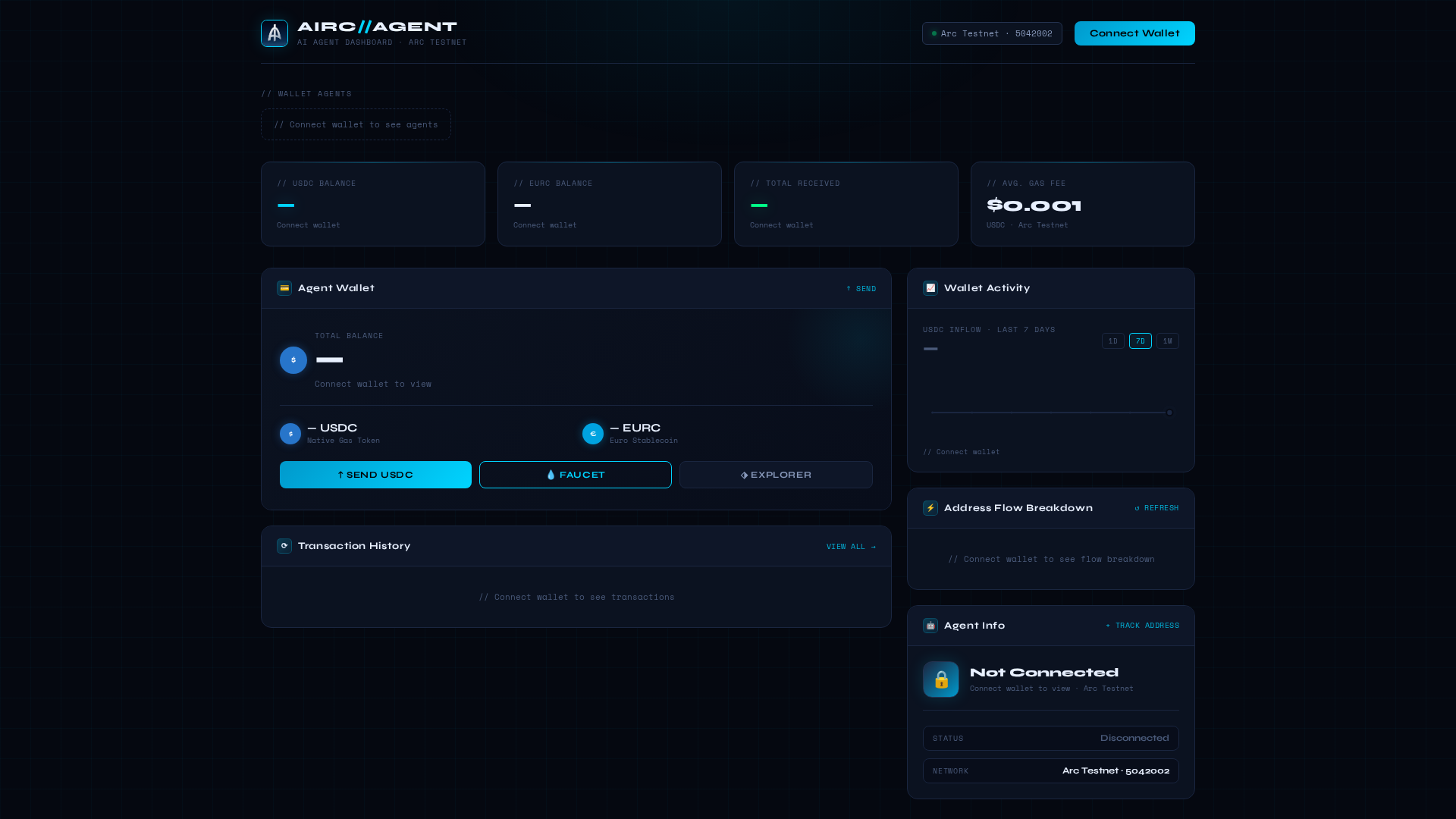The image size is (1456, 819).
Task: Click the Status Disconnected row
Action: (1051, 739)
